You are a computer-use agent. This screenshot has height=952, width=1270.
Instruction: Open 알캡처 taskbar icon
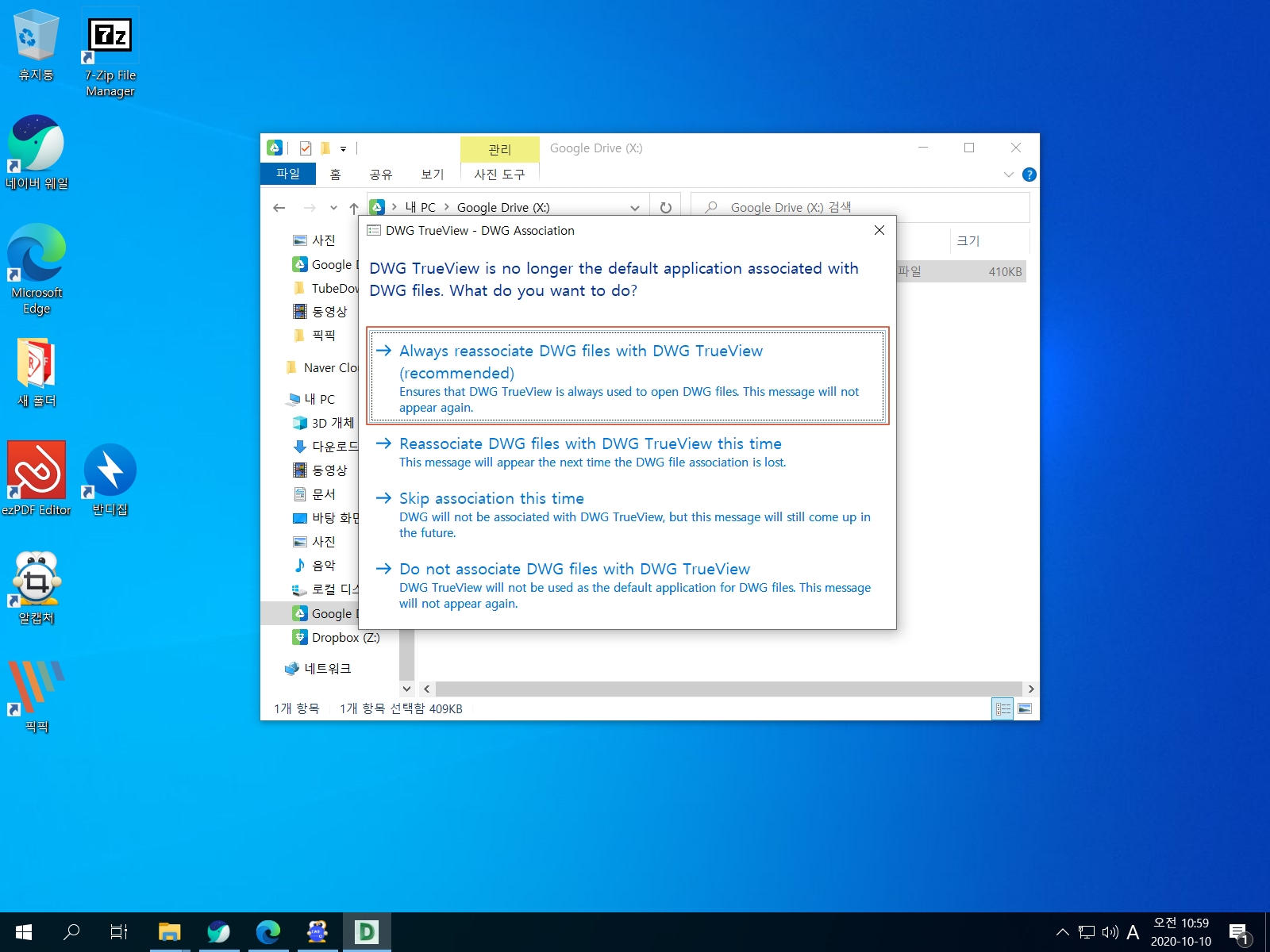click(317, 932)
